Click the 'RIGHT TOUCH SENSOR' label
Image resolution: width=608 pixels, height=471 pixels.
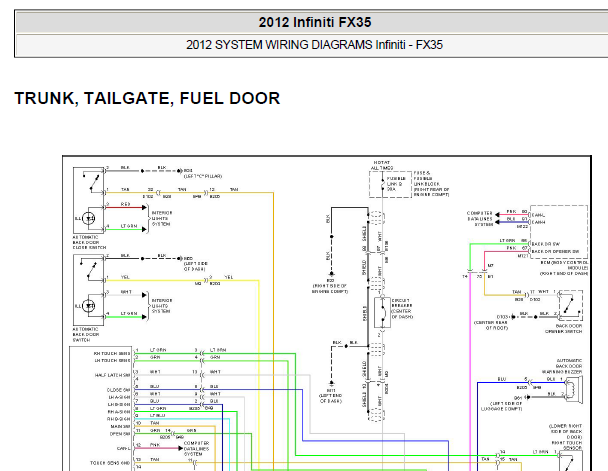click(567, 445)
